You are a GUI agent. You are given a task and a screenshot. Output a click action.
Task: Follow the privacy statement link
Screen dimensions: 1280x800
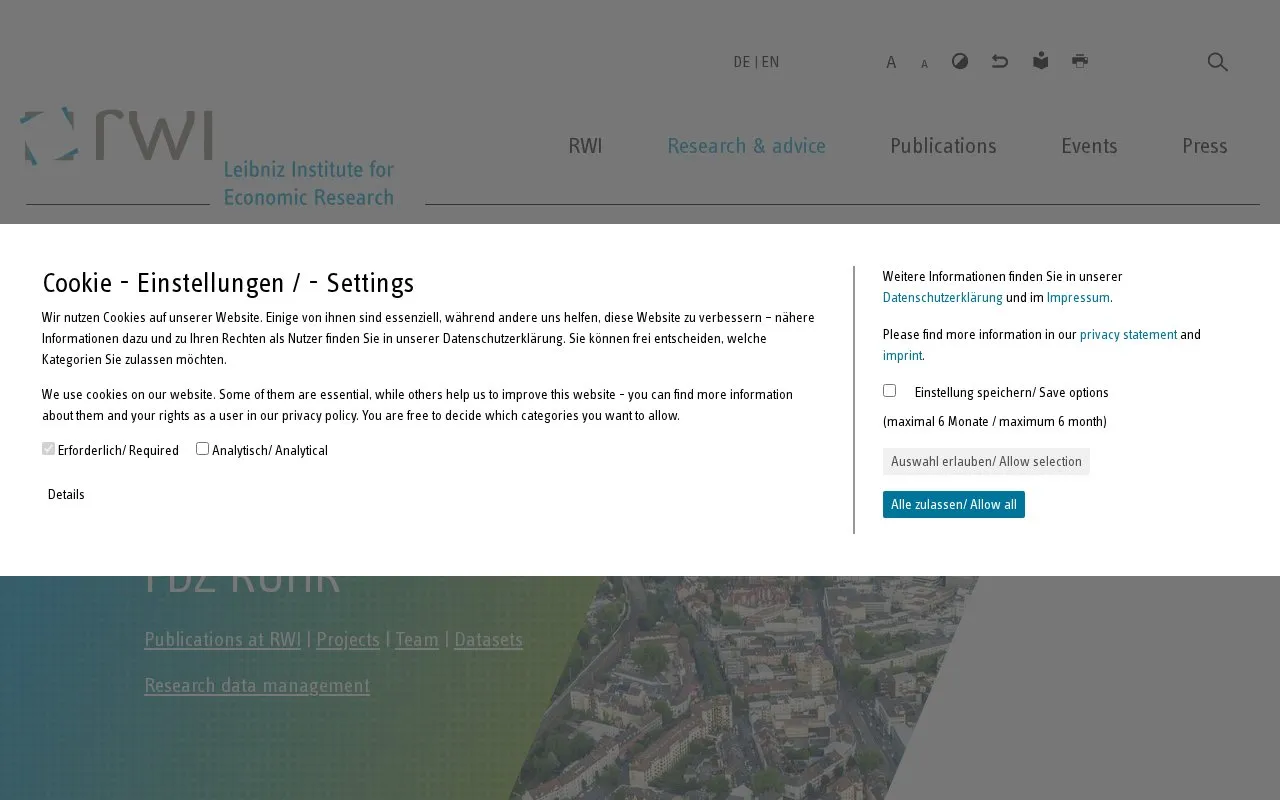1128,335
